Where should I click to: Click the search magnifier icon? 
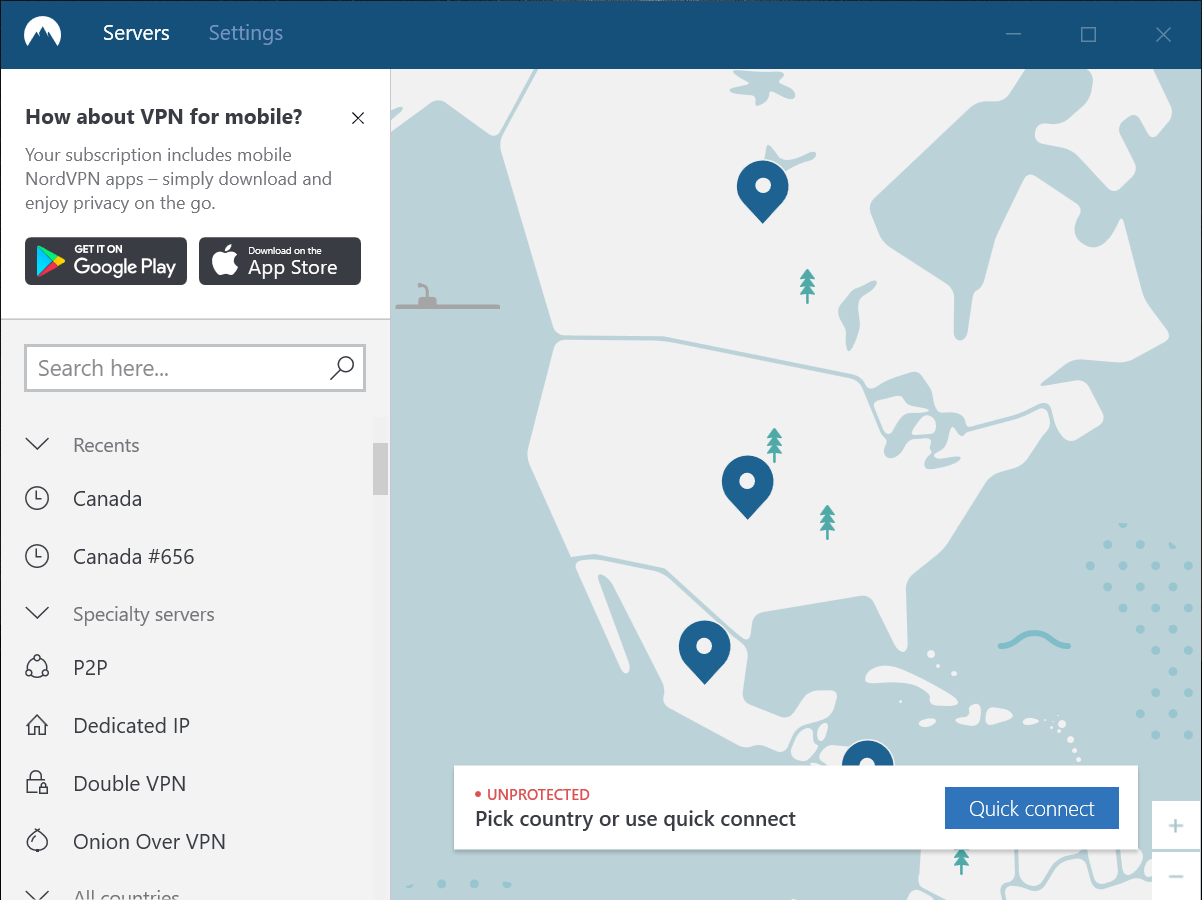(341, 368)
